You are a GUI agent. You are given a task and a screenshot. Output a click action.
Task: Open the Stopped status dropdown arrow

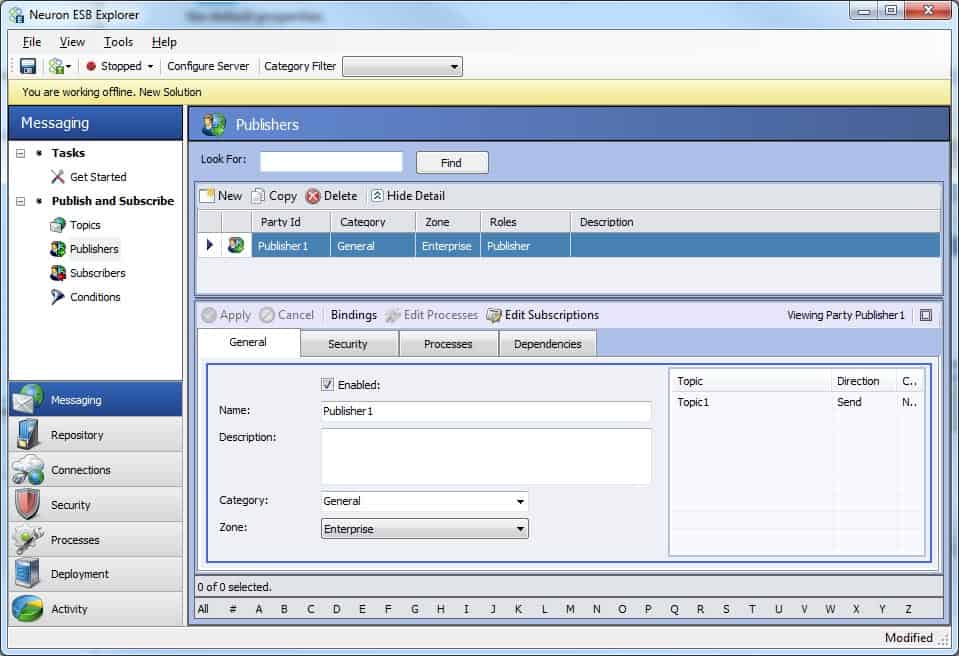pyautogui.click(x=150, y=66)
